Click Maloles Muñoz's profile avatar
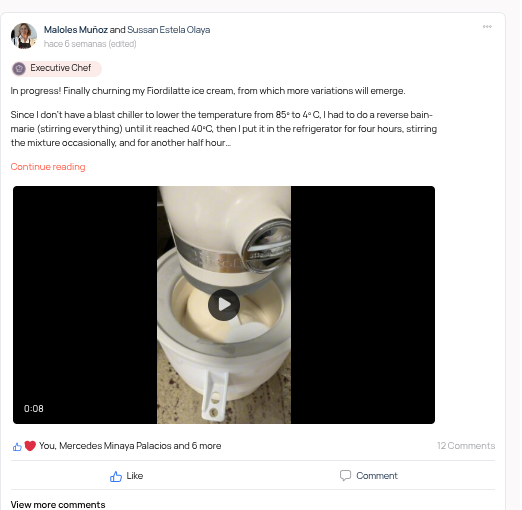This screenshot has height=510, width=522. coord(24,36)
